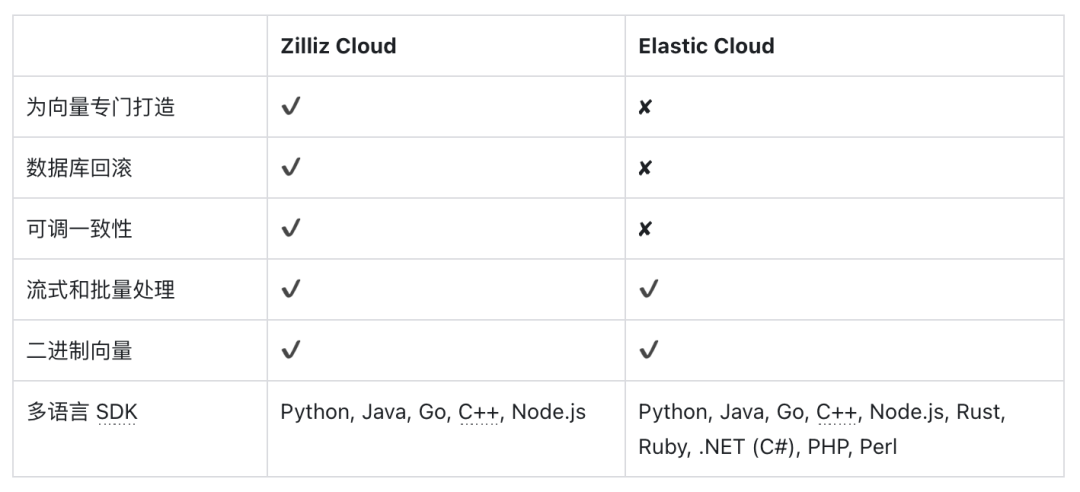Screen dimensions: 1080x492
Task: Click Zilliz checkmark for 可调一致性
Action: pos(291,229)
